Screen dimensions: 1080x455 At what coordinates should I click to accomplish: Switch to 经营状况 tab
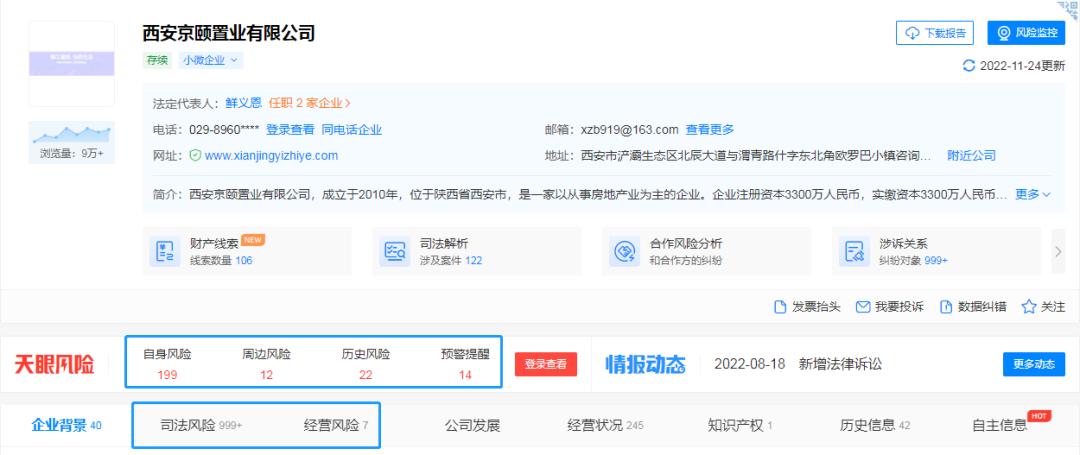point(605,425)
